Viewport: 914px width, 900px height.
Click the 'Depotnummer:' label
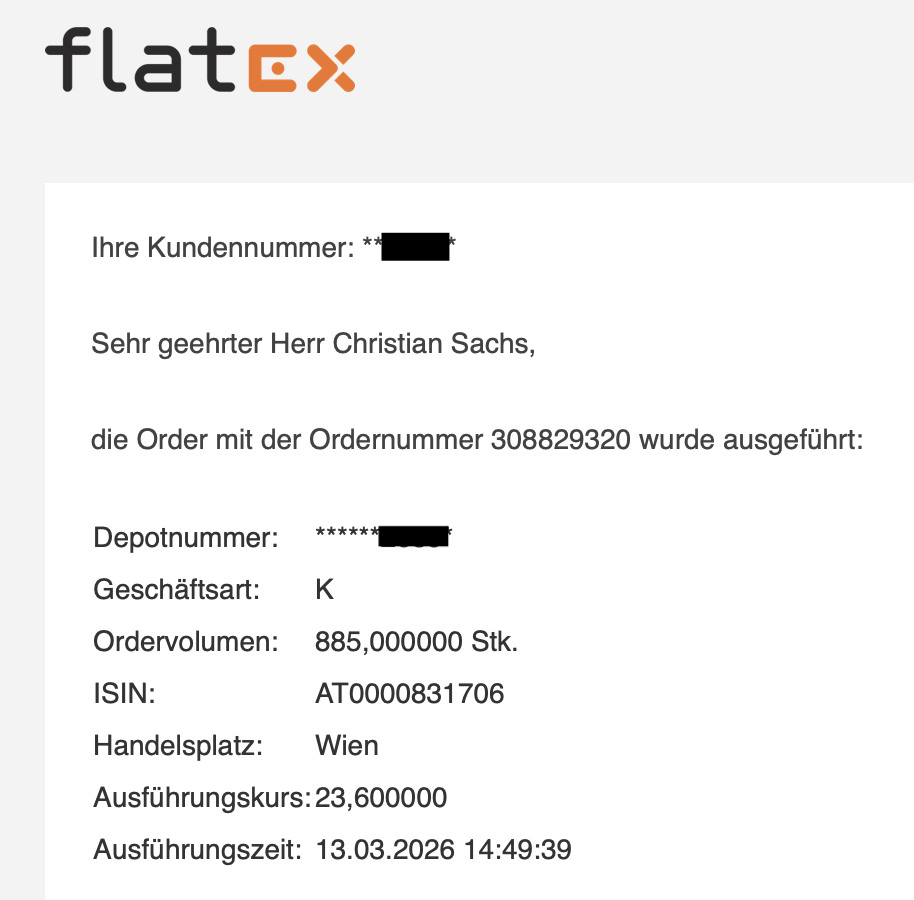pyautogui.click(x=186, y=538)
